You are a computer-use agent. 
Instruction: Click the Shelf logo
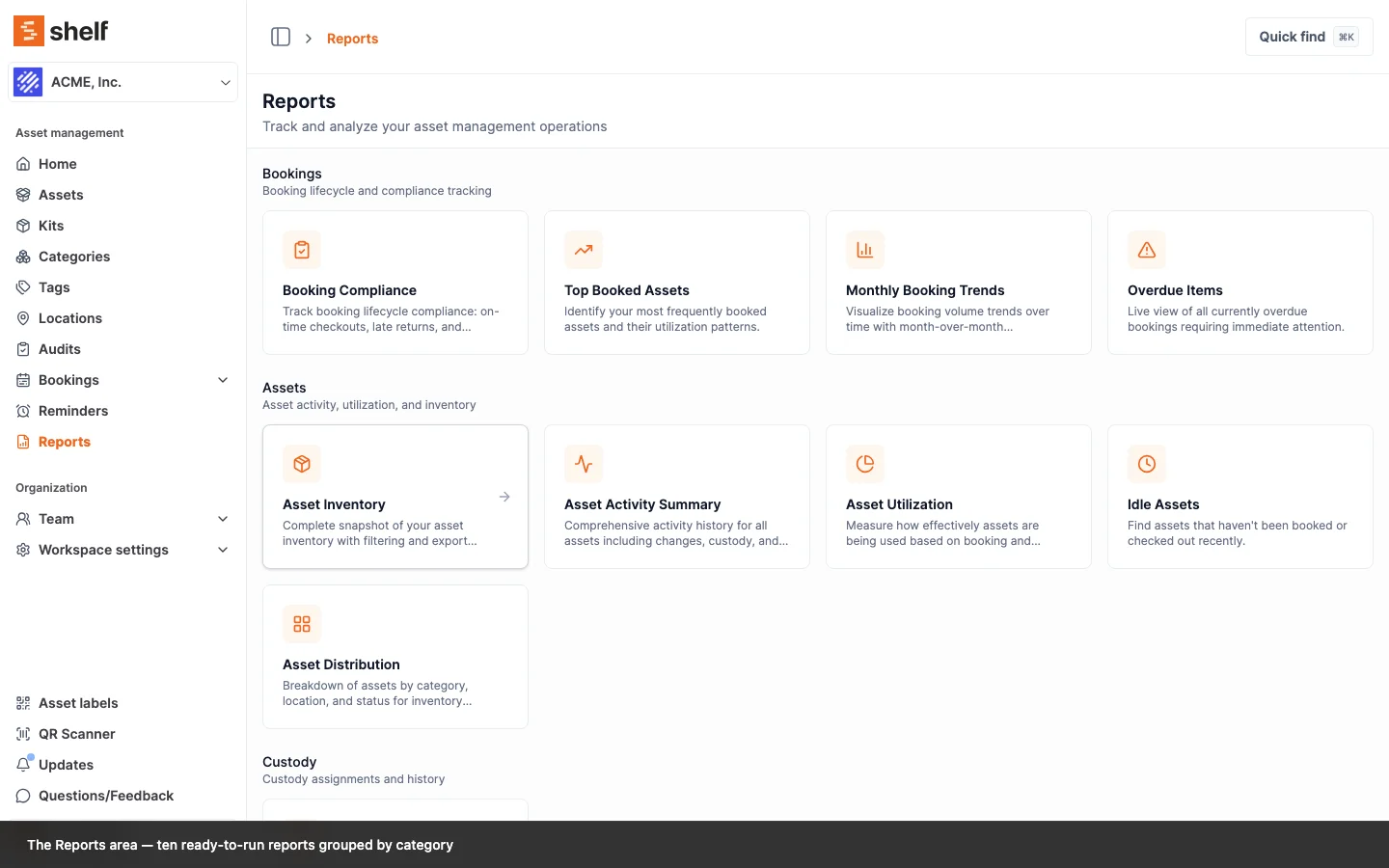tap(61, 31)
